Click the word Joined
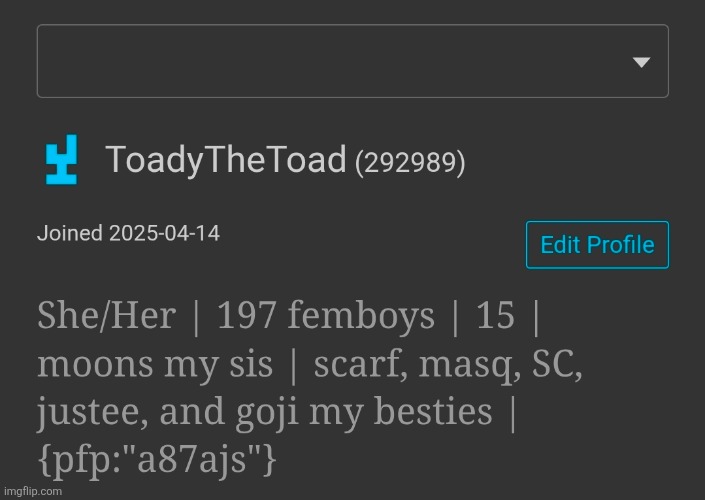This screenshot has height=500, width=705. (x=70, y=234)
